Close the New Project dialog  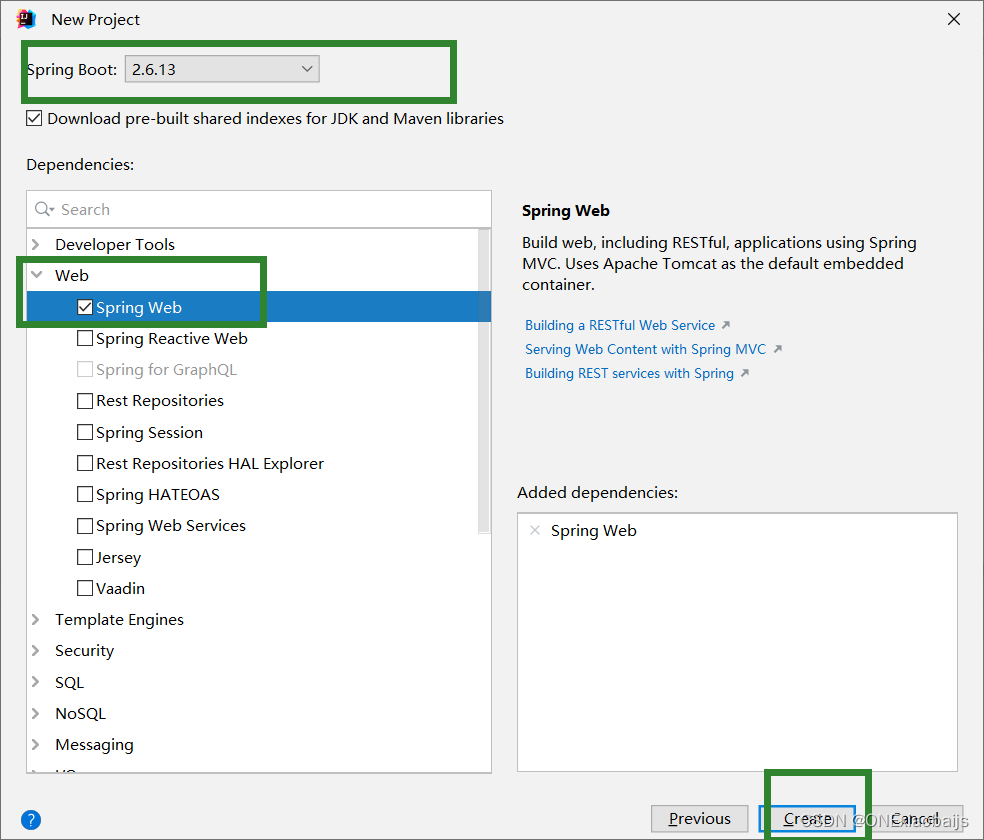[x=954, y=19]
